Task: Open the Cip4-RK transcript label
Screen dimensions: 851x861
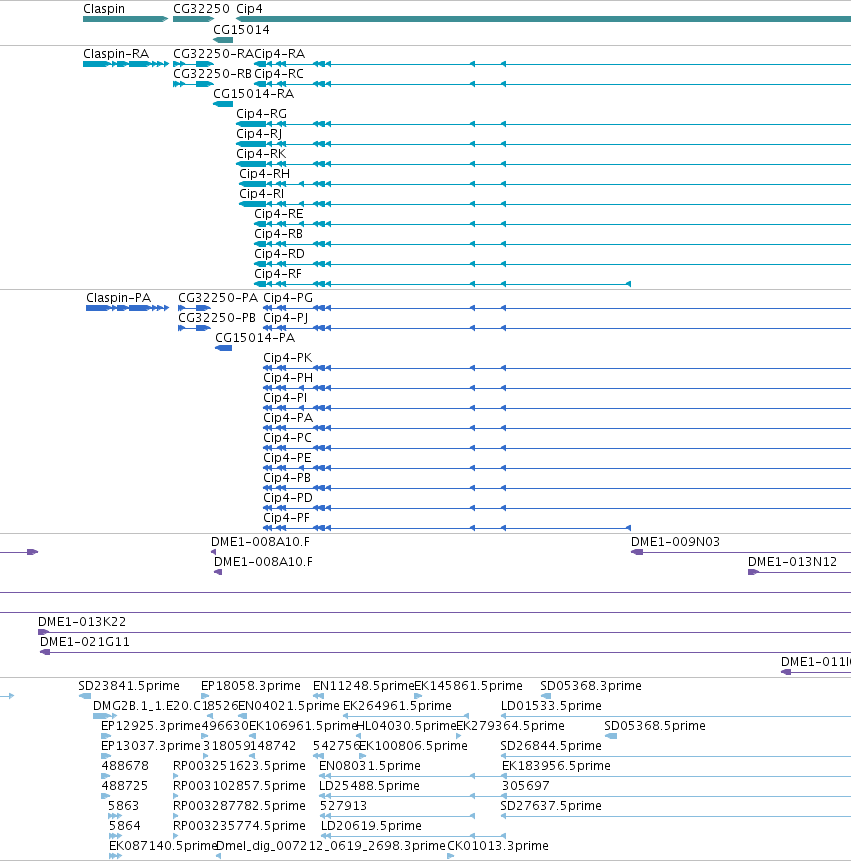Action: tap(261, 154)
